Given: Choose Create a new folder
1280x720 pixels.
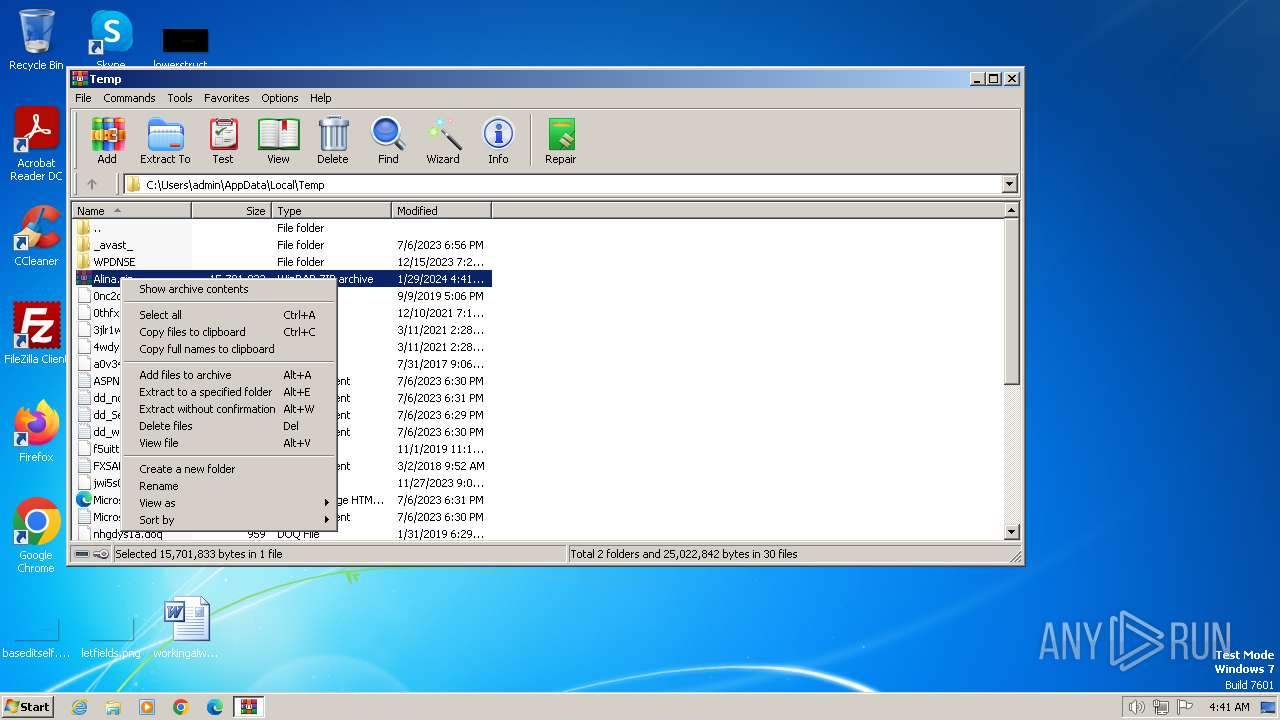Looking at the screenshot, I should click(229, 469).
